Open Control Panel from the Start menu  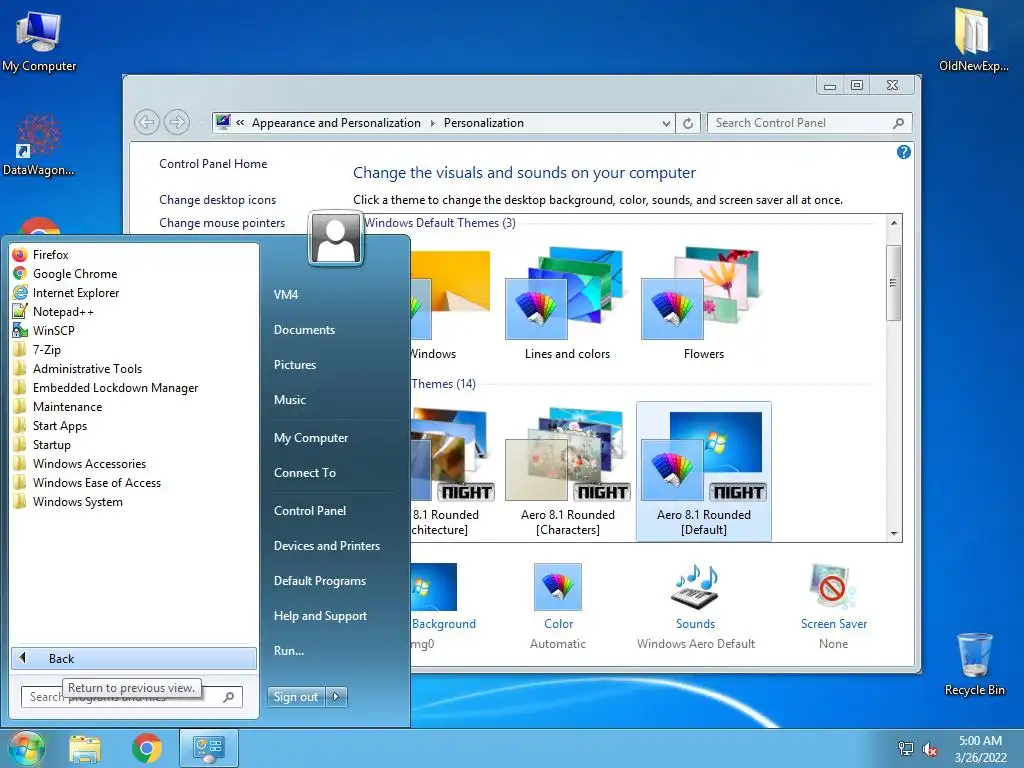pyautogui.click(x=310, y=511)
